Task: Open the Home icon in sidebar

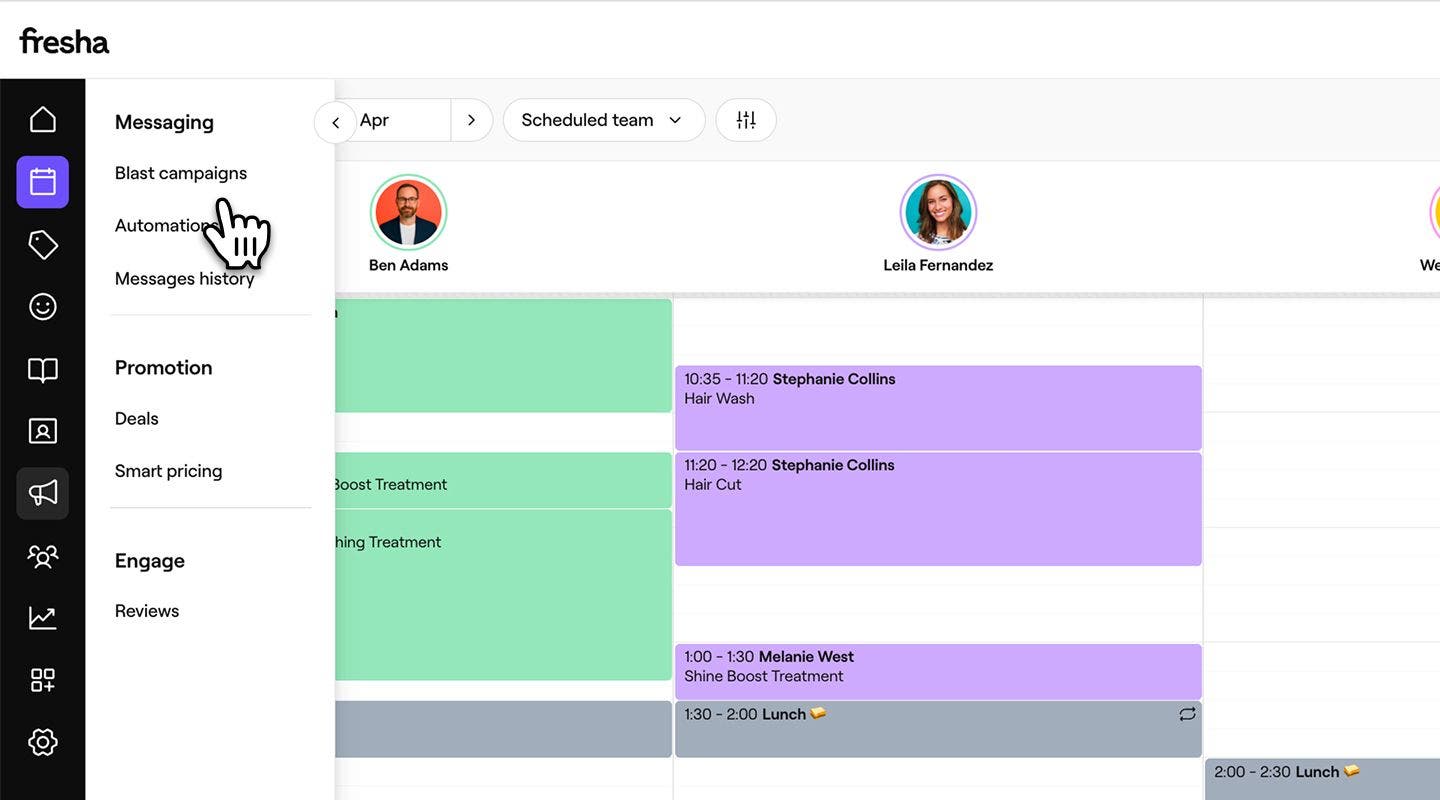Action: click(x=42, y=120)
